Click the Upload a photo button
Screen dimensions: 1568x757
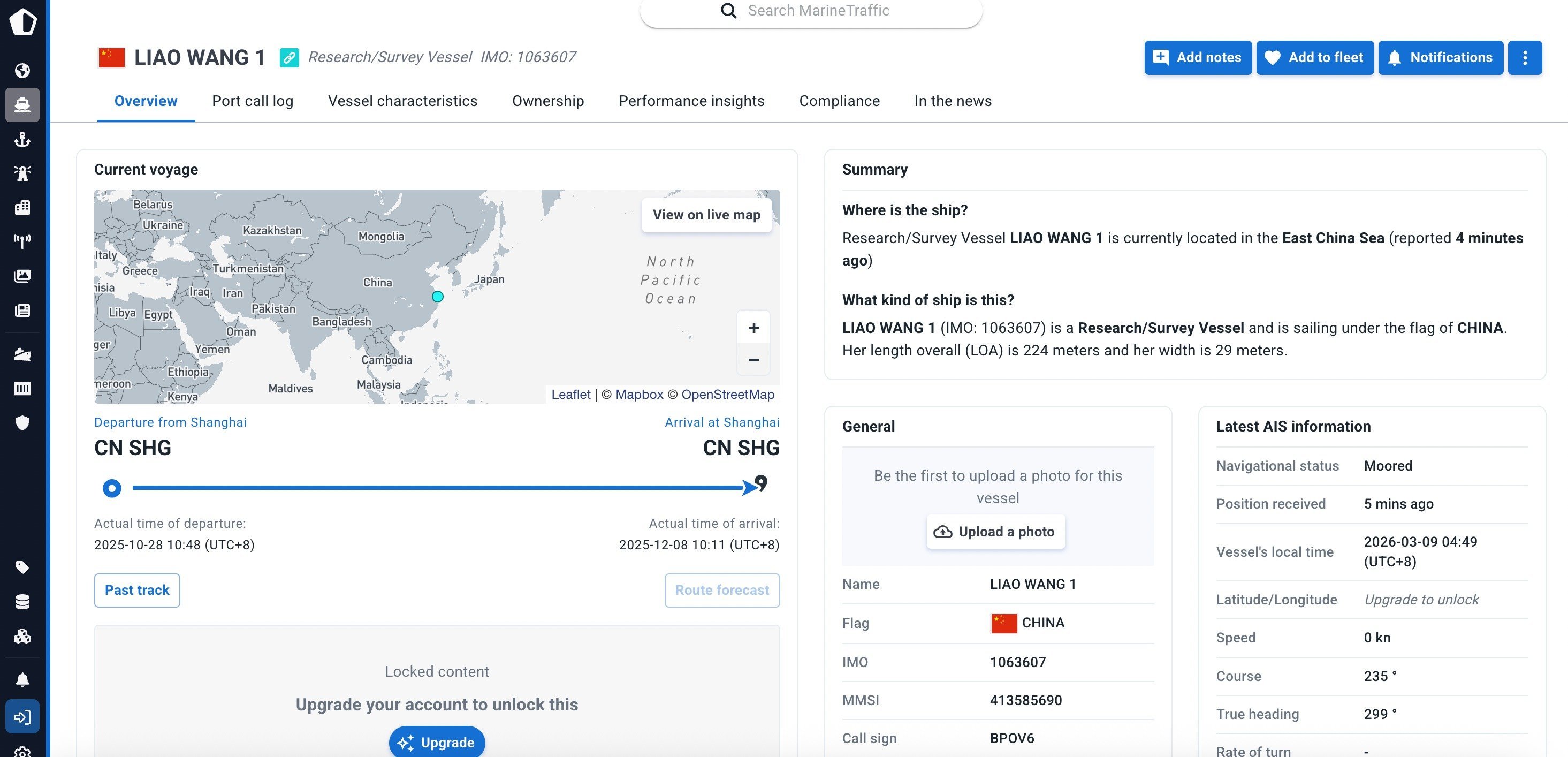click(995, 532)
